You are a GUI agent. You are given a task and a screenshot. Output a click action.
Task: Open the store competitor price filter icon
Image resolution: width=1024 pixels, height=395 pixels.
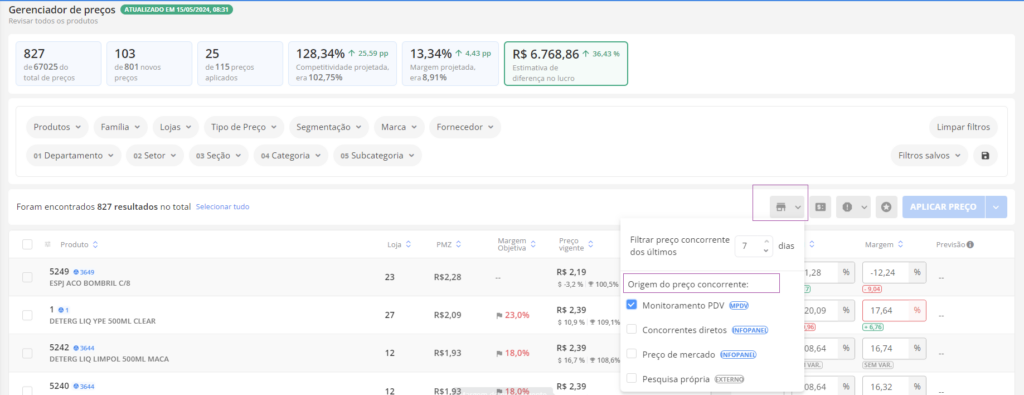(787, 207)
